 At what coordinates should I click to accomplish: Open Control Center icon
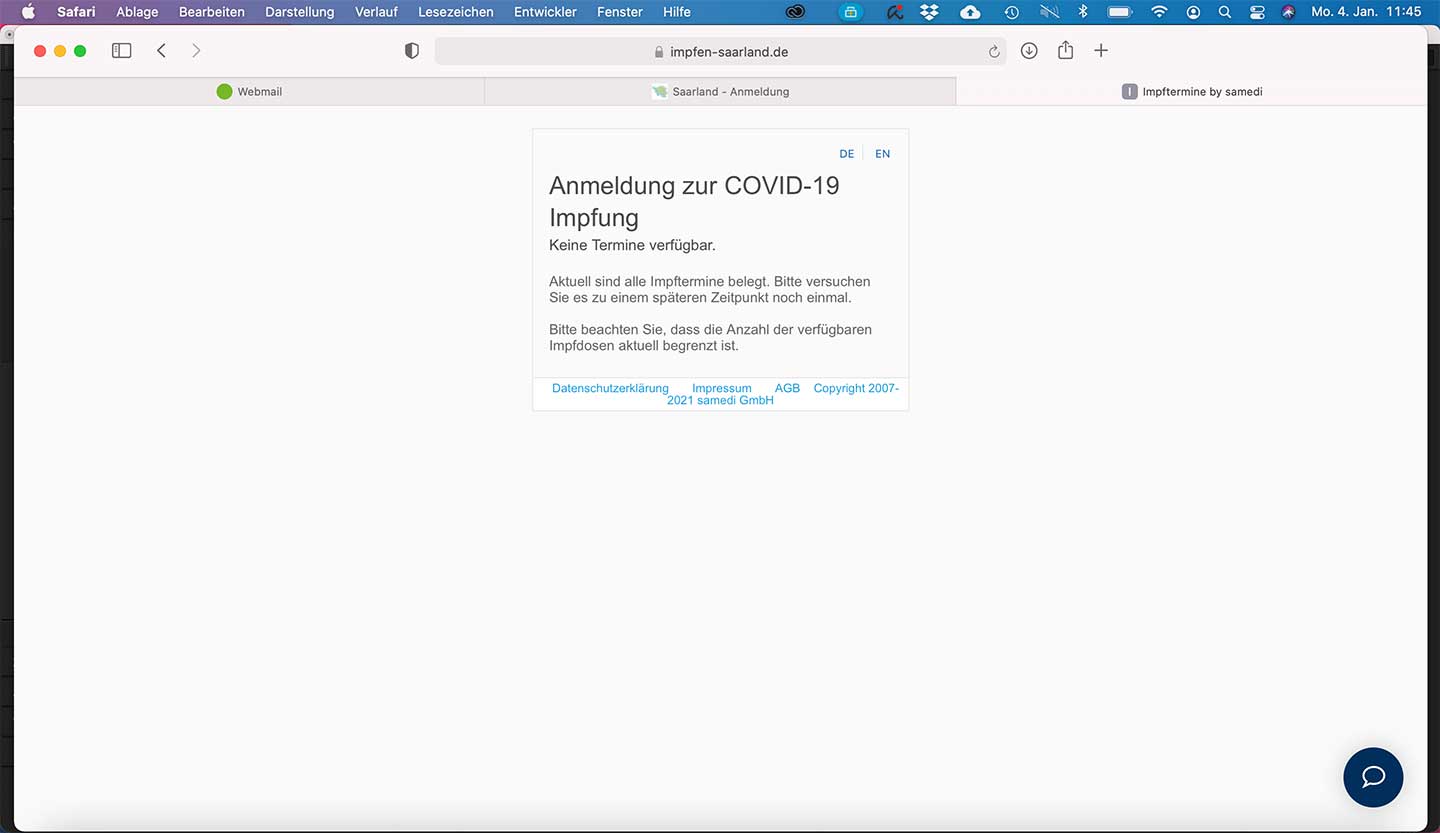pos(1257,12)
